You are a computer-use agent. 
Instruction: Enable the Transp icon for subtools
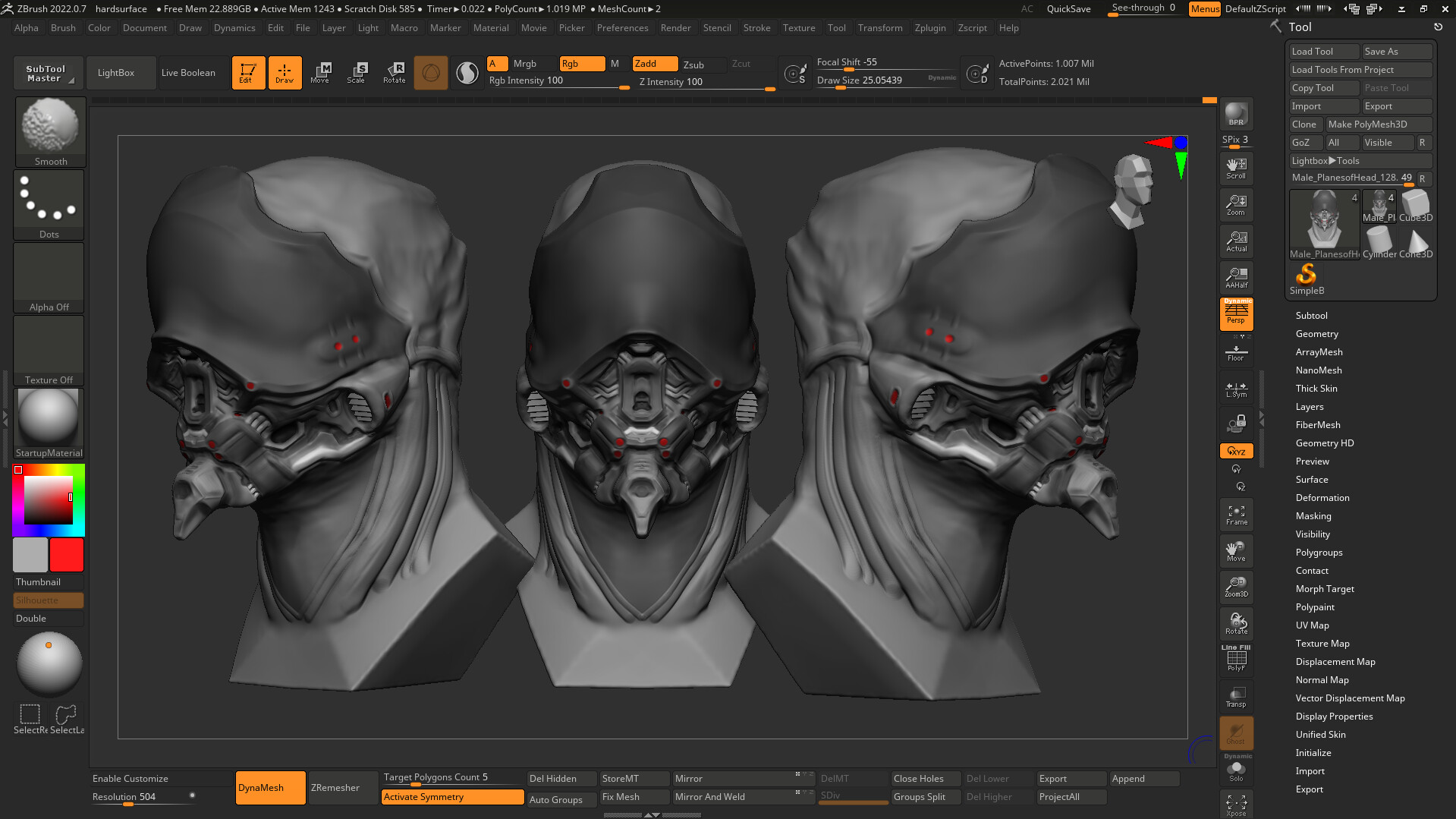(1236, 696)
